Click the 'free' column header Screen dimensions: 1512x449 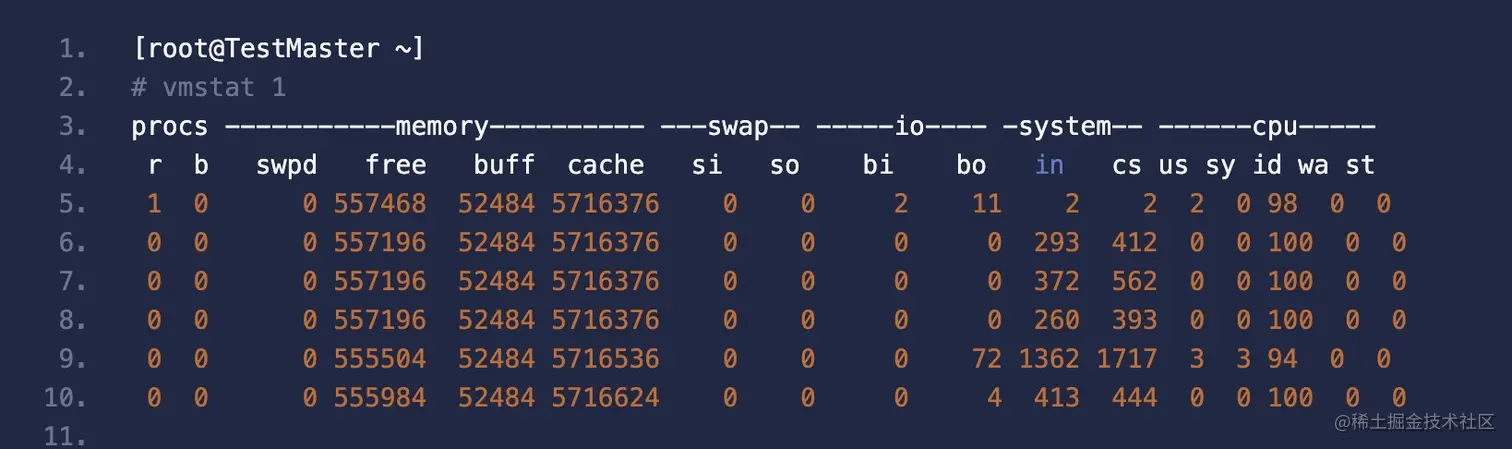coord(395,165)
